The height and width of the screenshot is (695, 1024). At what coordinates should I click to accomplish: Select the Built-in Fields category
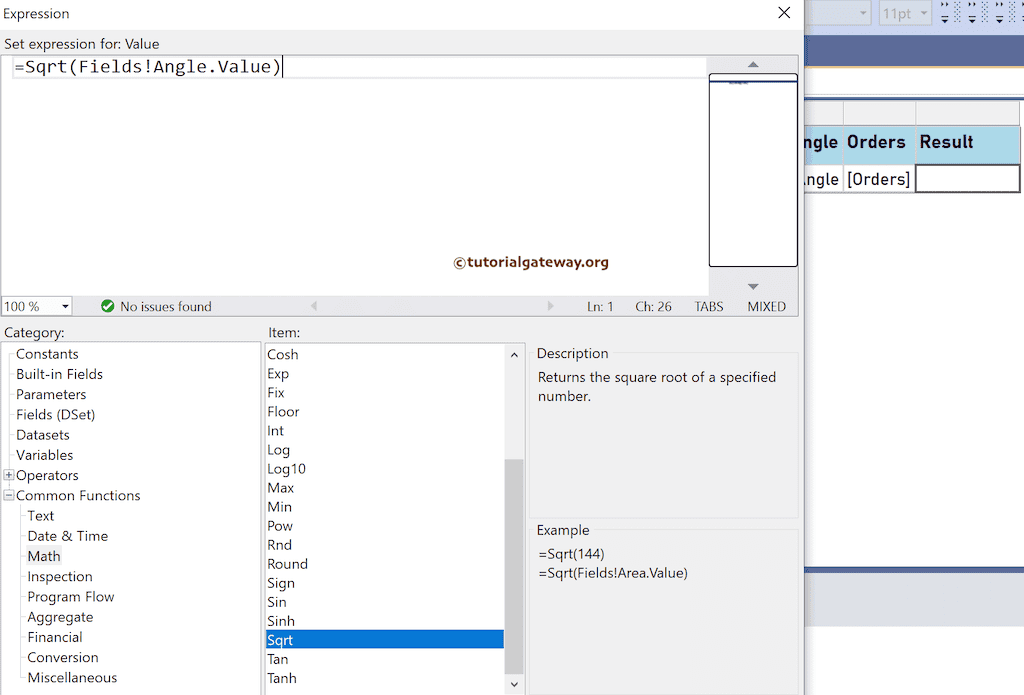click(x=59, y=374)
